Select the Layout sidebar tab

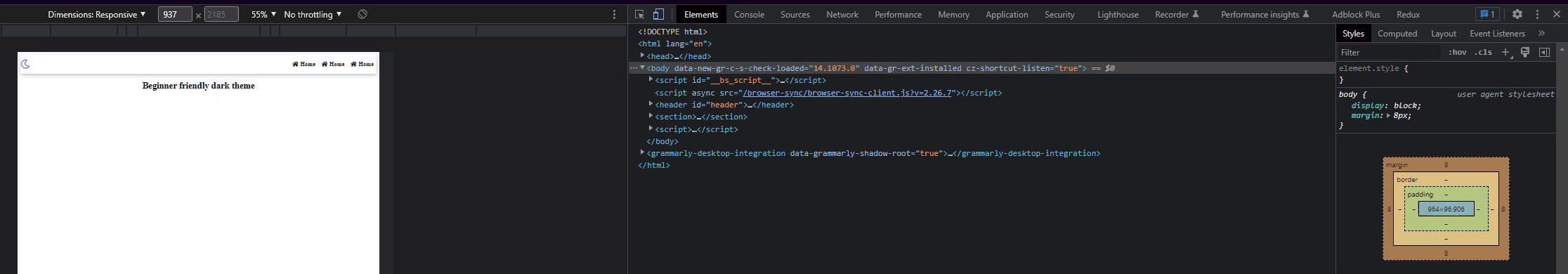point(1443,33)
